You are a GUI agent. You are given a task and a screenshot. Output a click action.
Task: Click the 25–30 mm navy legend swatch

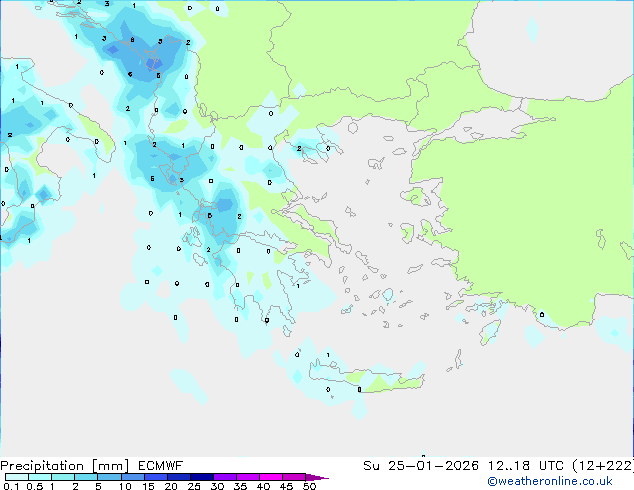coord(202,477)
